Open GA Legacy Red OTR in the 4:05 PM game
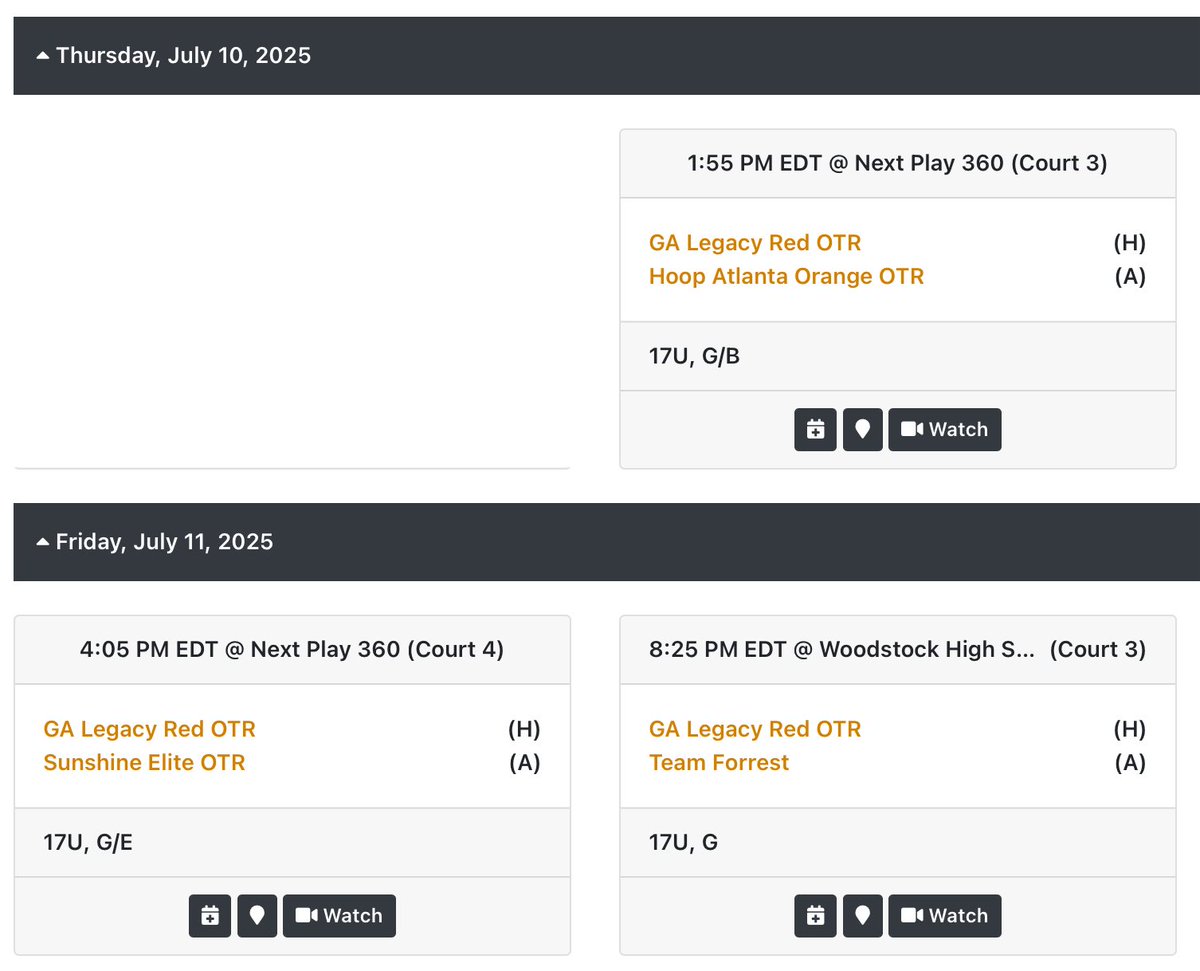Screen dimensions: 1200x971 click(150, 729)
